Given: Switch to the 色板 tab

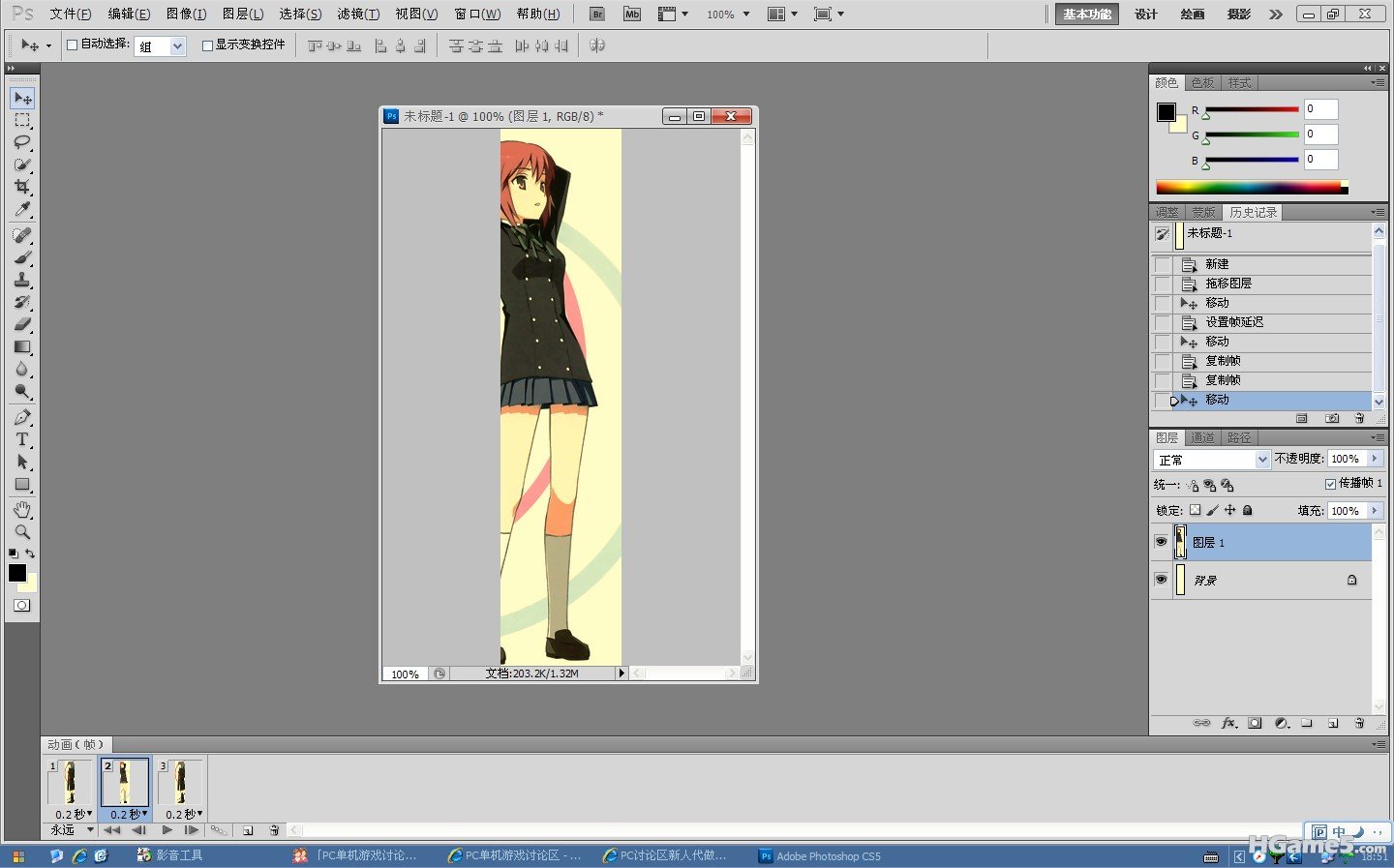Looking at the screenshot, I should [x=1202, y=83].
